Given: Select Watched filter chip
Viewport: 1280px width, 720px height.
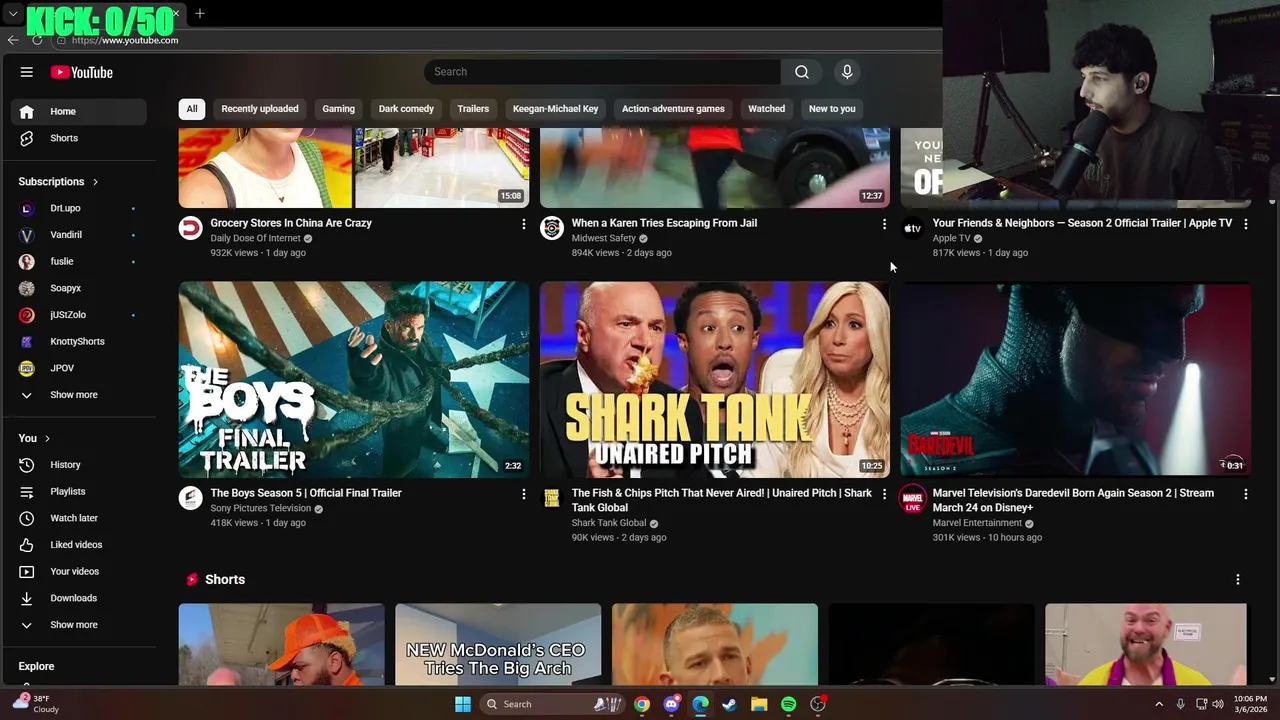Looking at the screenshot, I should (766, 109).
